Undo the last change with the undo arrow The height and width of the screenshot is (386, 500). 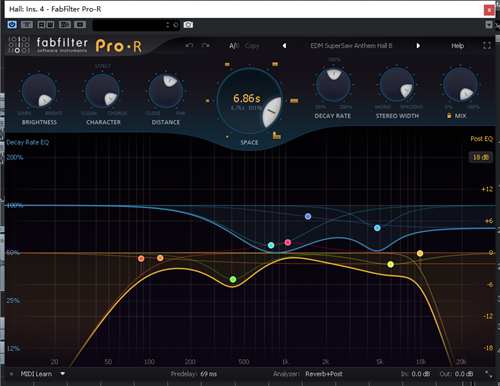pos(190,45)
